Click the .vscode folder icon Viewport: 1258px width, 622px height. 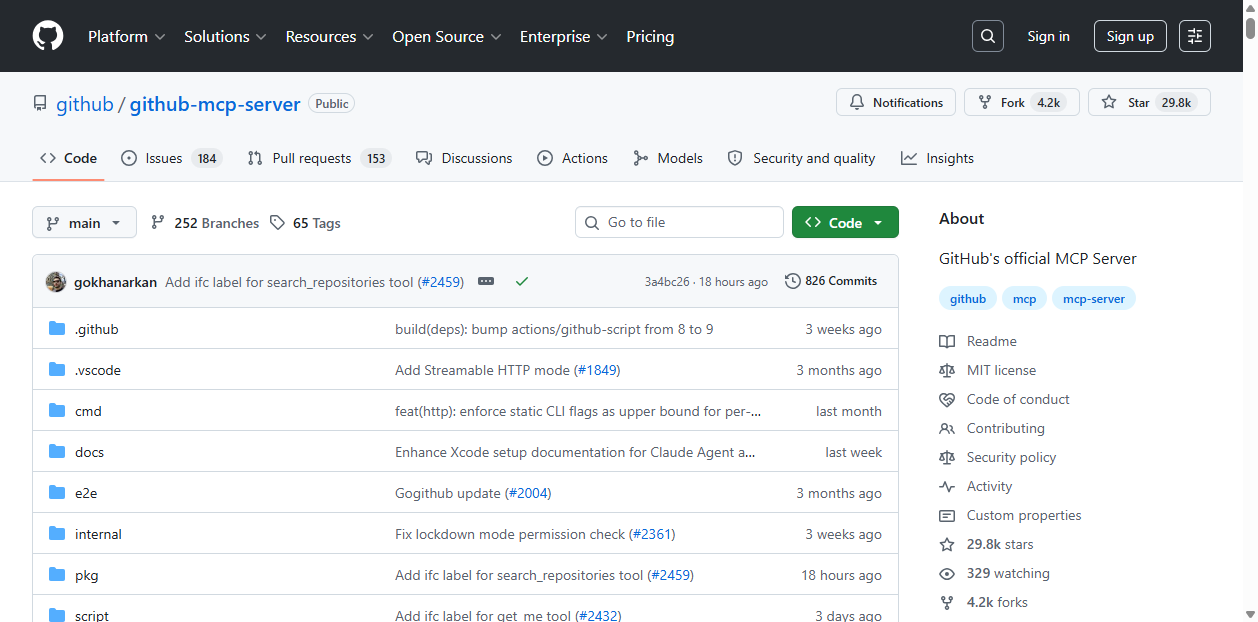pyautogui.click(x=57, y=370)
